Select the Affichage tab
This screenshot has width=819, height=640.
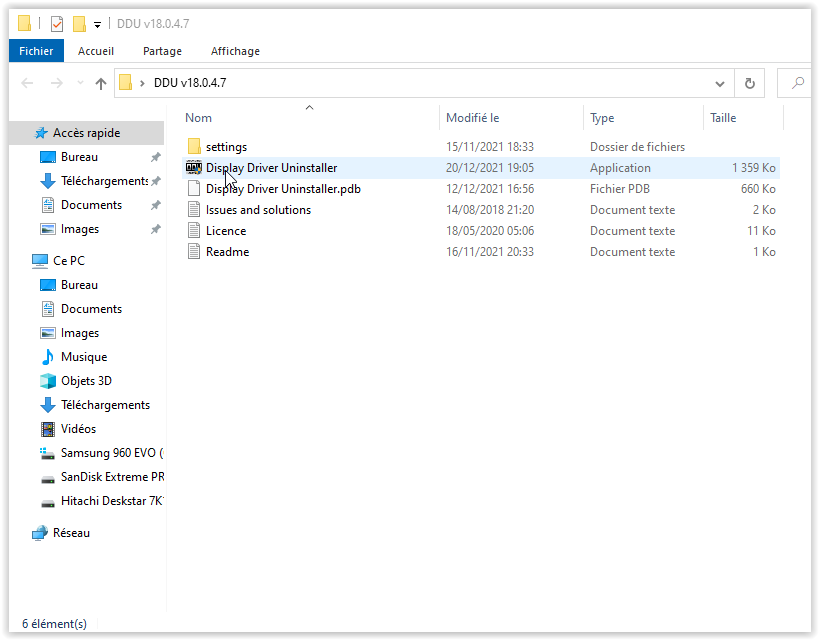tap(235, 51)
